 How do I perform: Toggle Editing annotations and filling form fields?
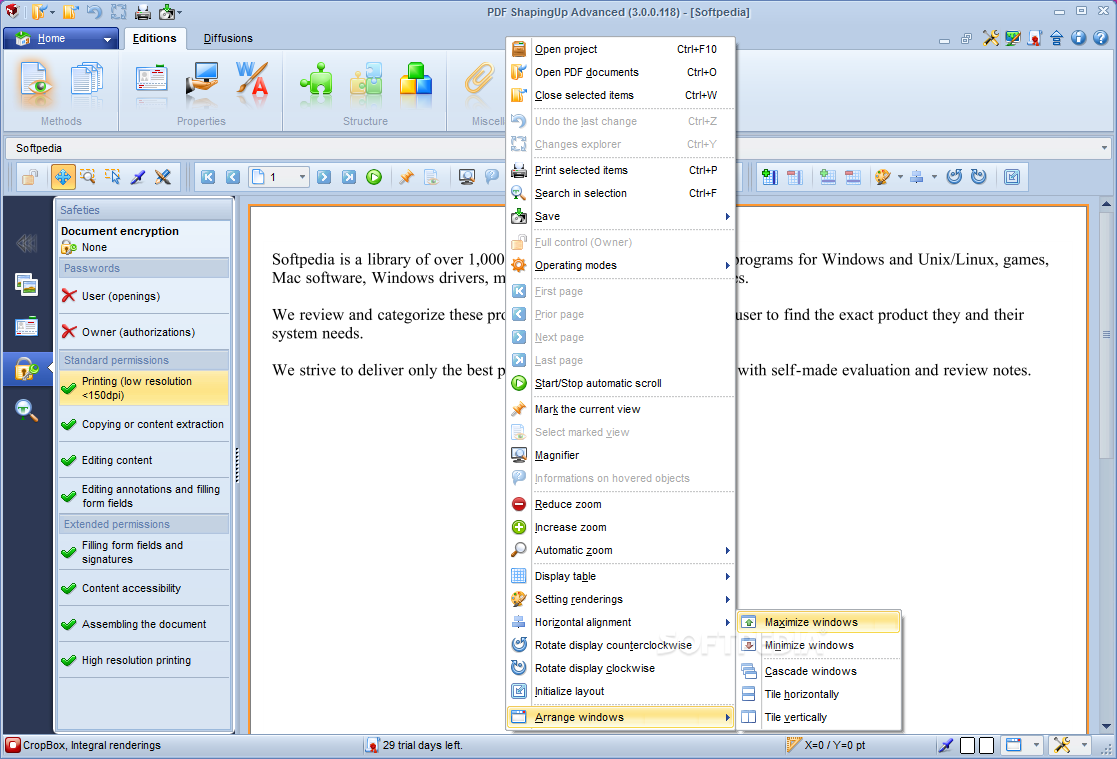(x=144, y=496)
